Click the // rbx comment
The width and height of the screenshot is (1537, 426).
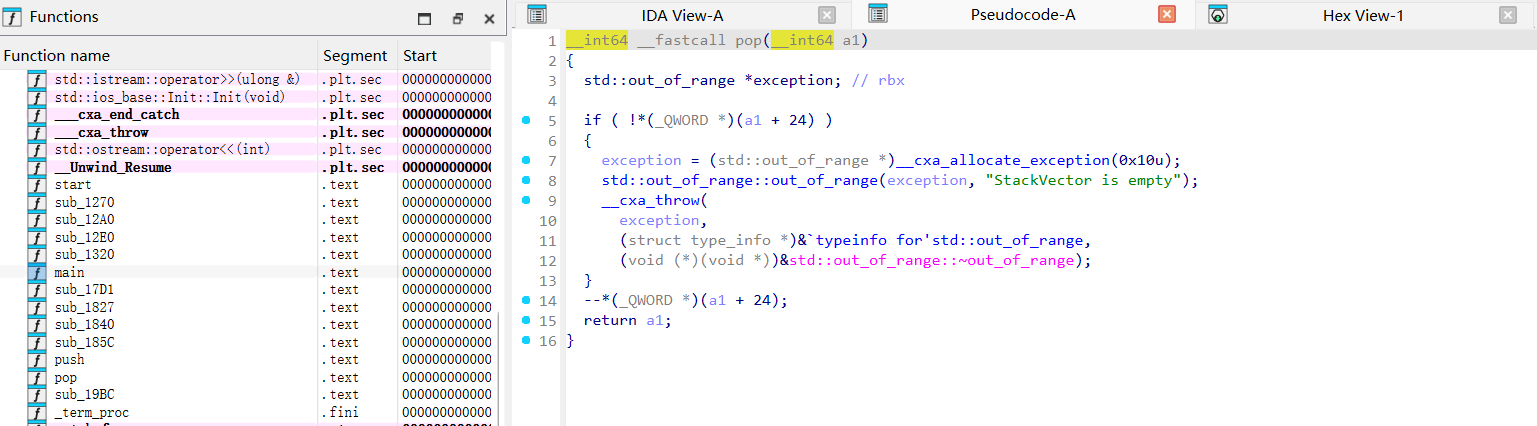click(x=878, y=80)
